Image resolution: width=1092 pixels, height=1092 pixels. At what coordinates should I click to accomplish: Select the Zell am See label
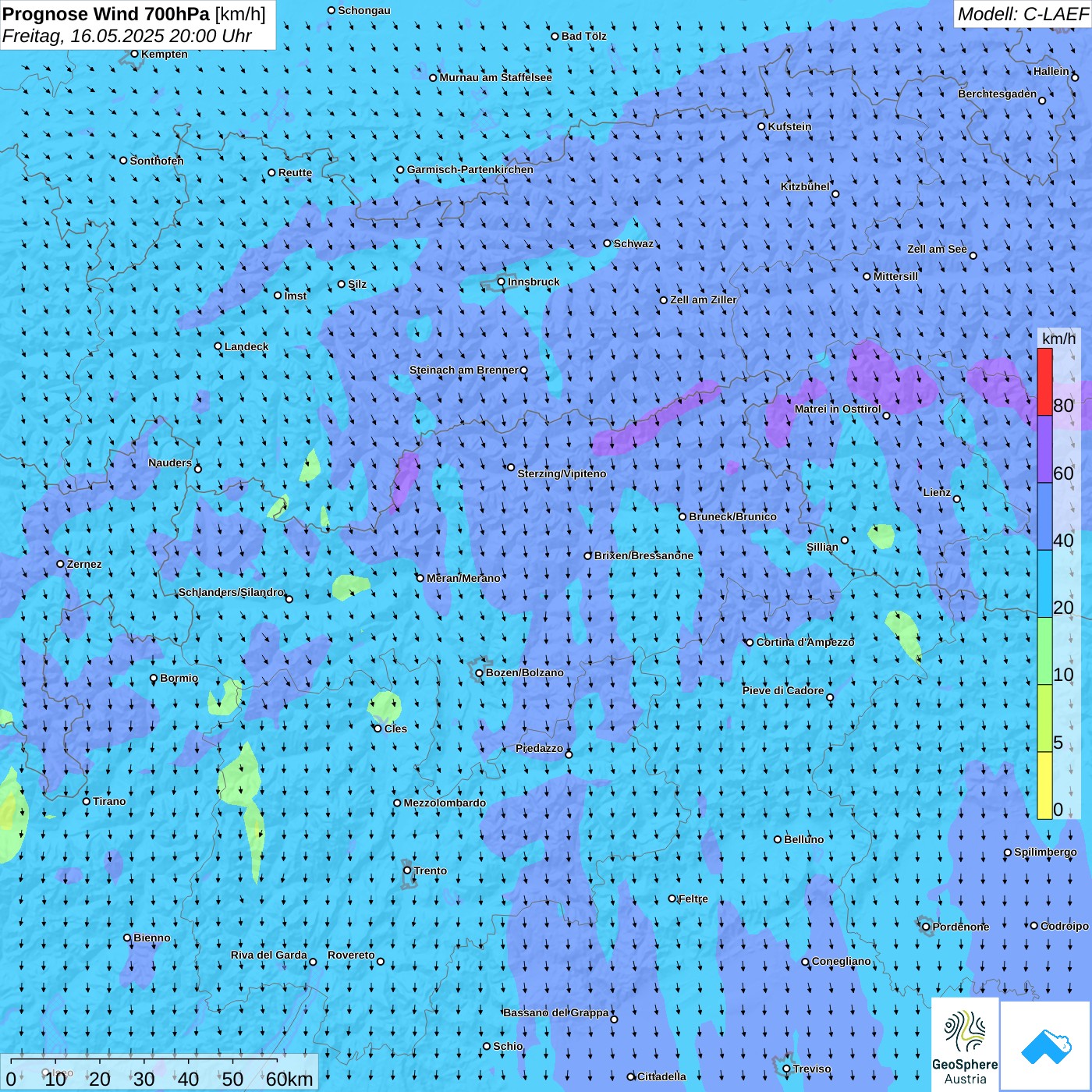937,249
